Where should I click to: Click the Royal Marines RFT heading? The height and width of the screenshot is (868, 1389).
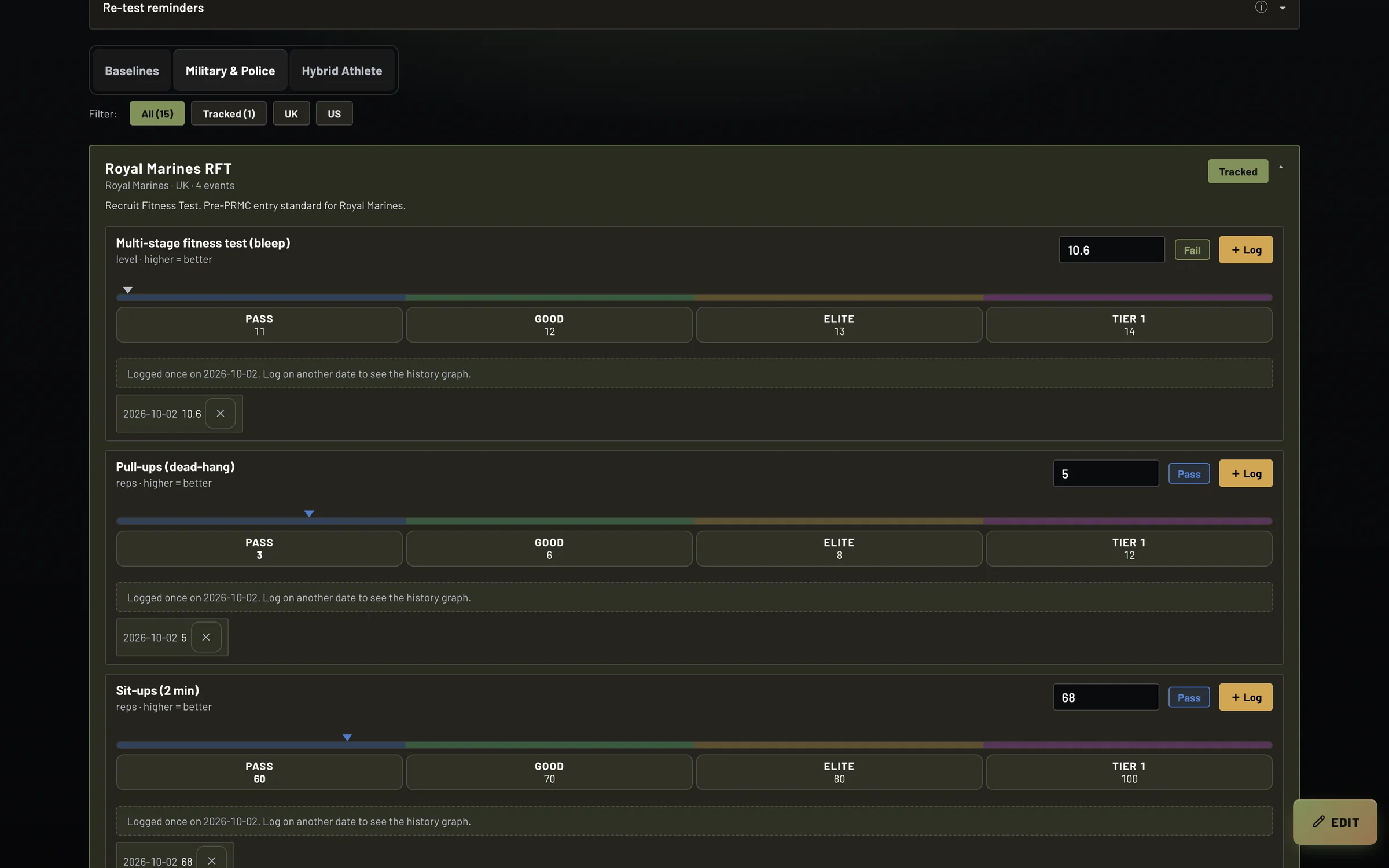(168, 168)
